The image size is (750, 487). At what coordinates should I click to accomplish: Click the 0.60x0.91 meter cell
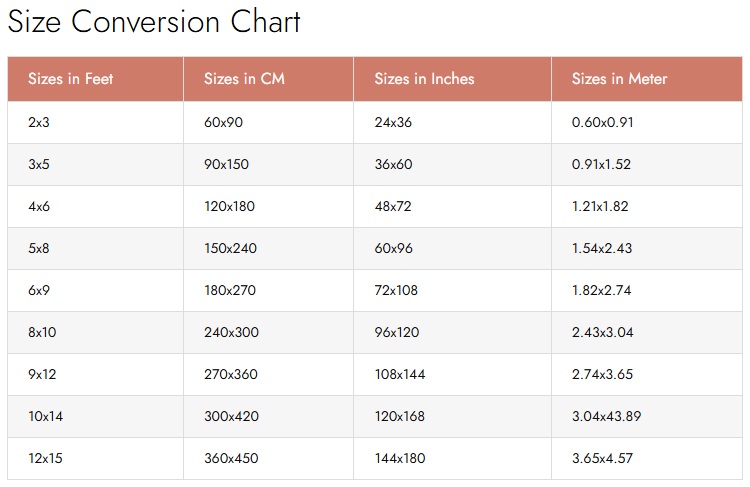click(647, 122)
